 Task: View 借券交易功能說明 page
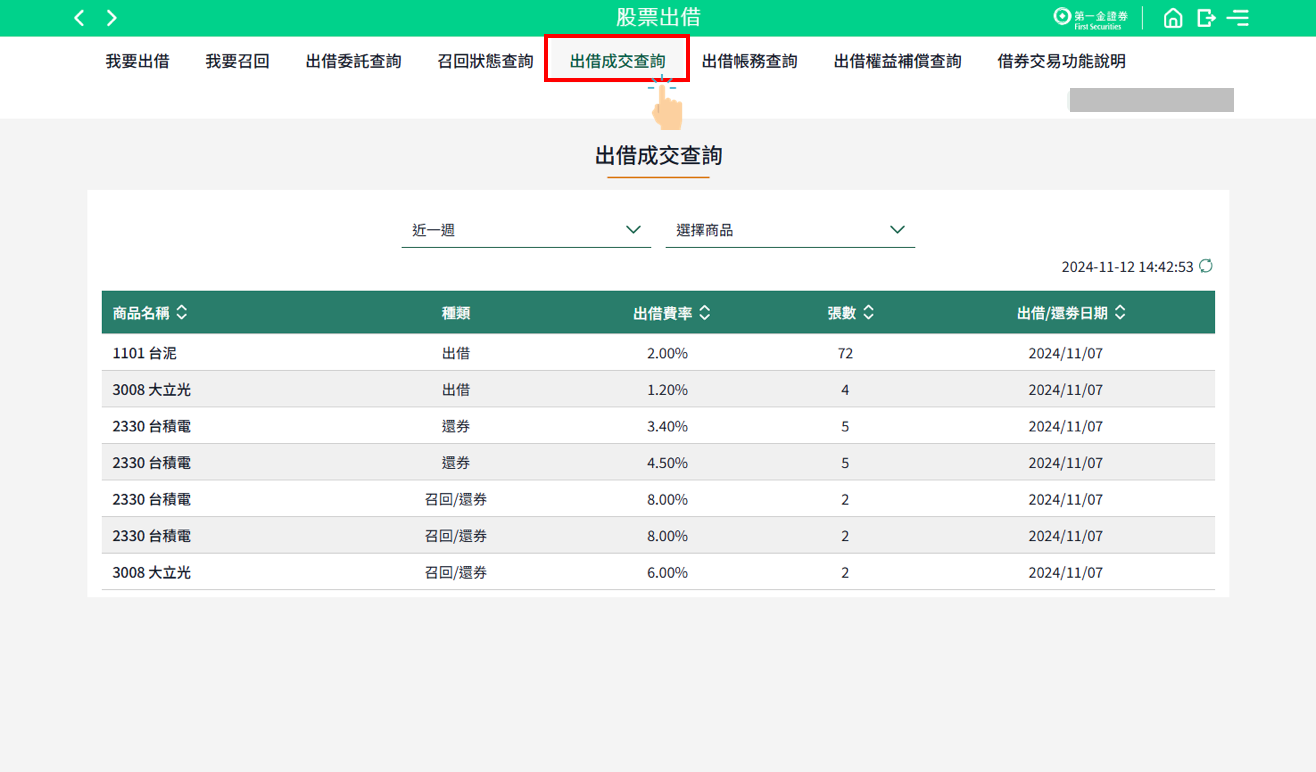tap(1061, 62)
